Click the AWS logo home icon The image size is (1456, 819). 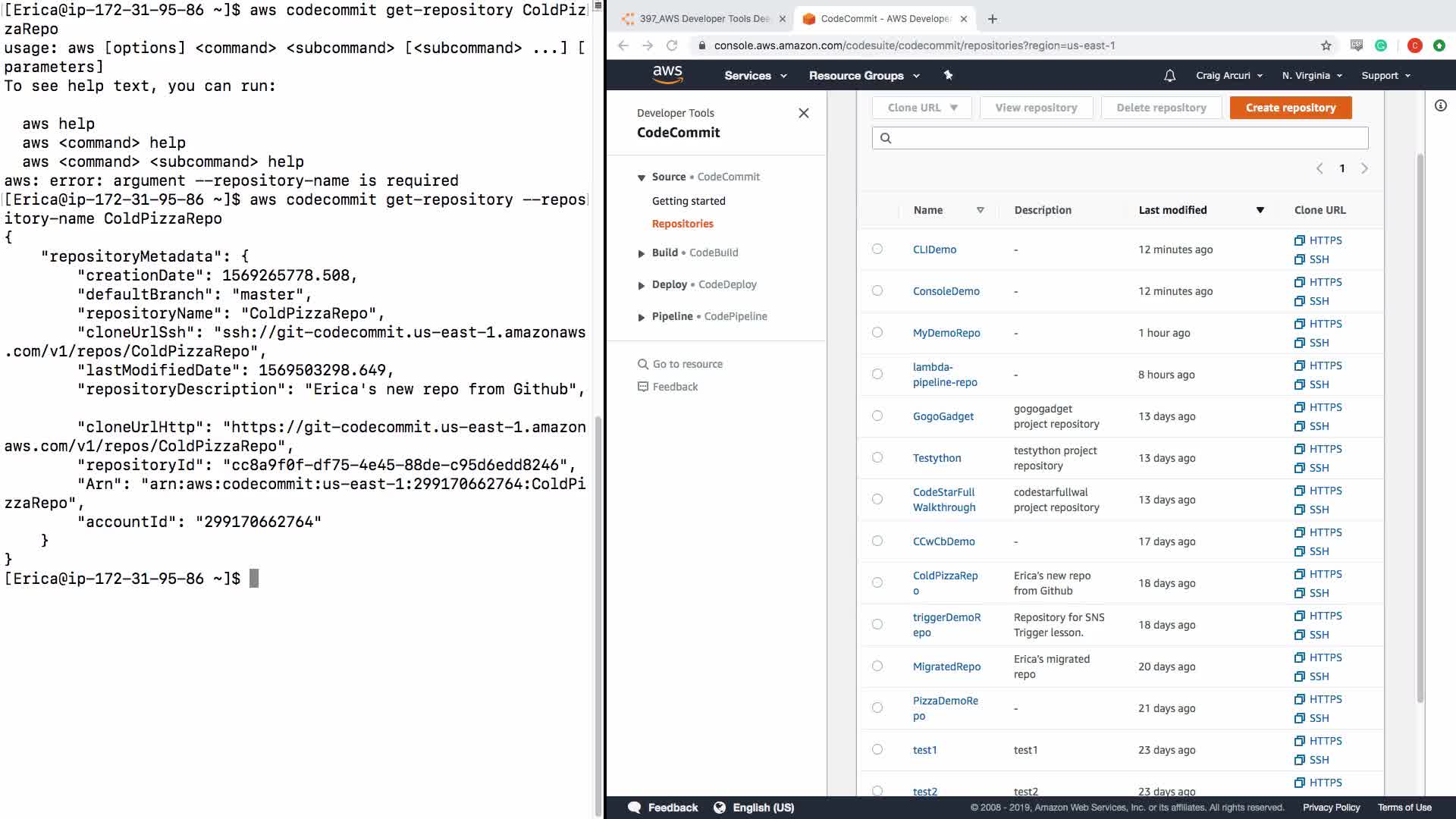pyautogui.click(x=667, y=74)
